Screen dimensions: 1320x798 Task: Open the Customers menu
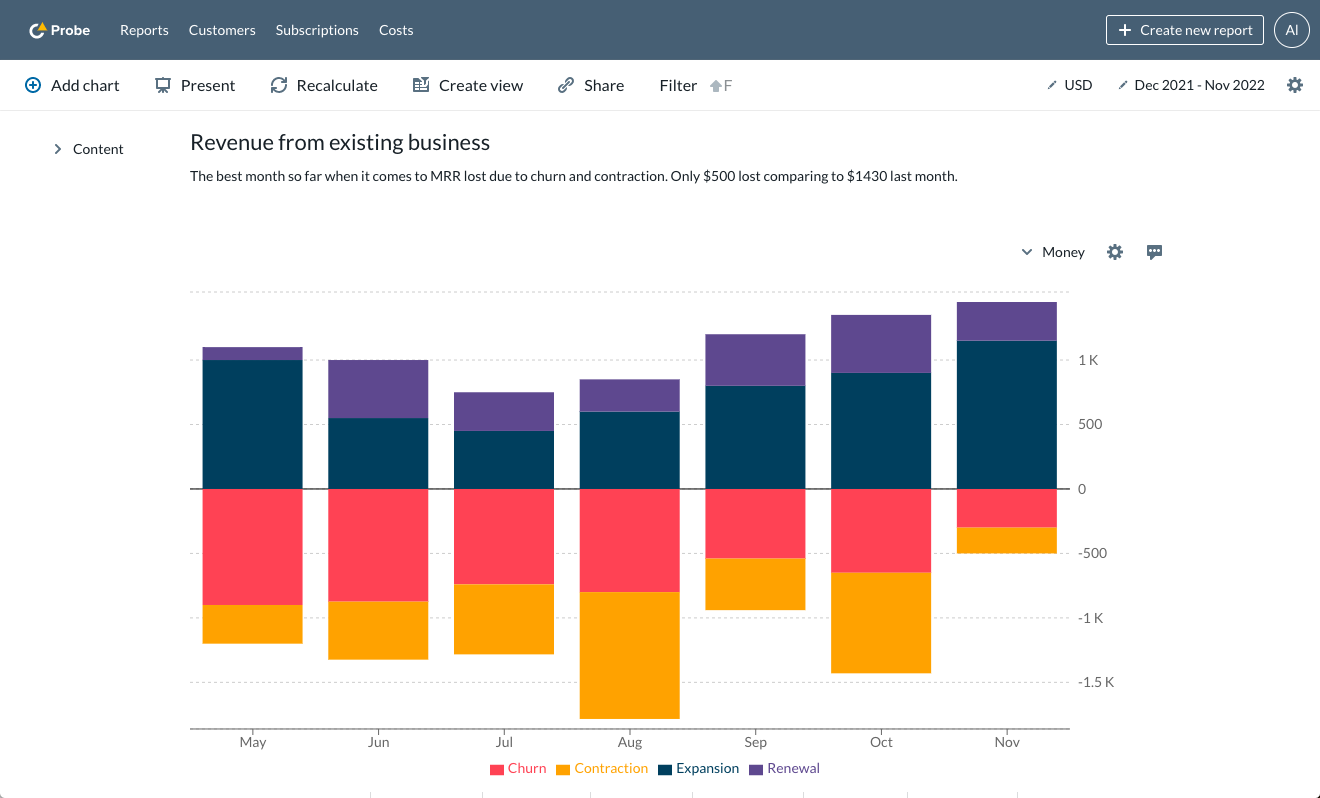pos(222,30)
